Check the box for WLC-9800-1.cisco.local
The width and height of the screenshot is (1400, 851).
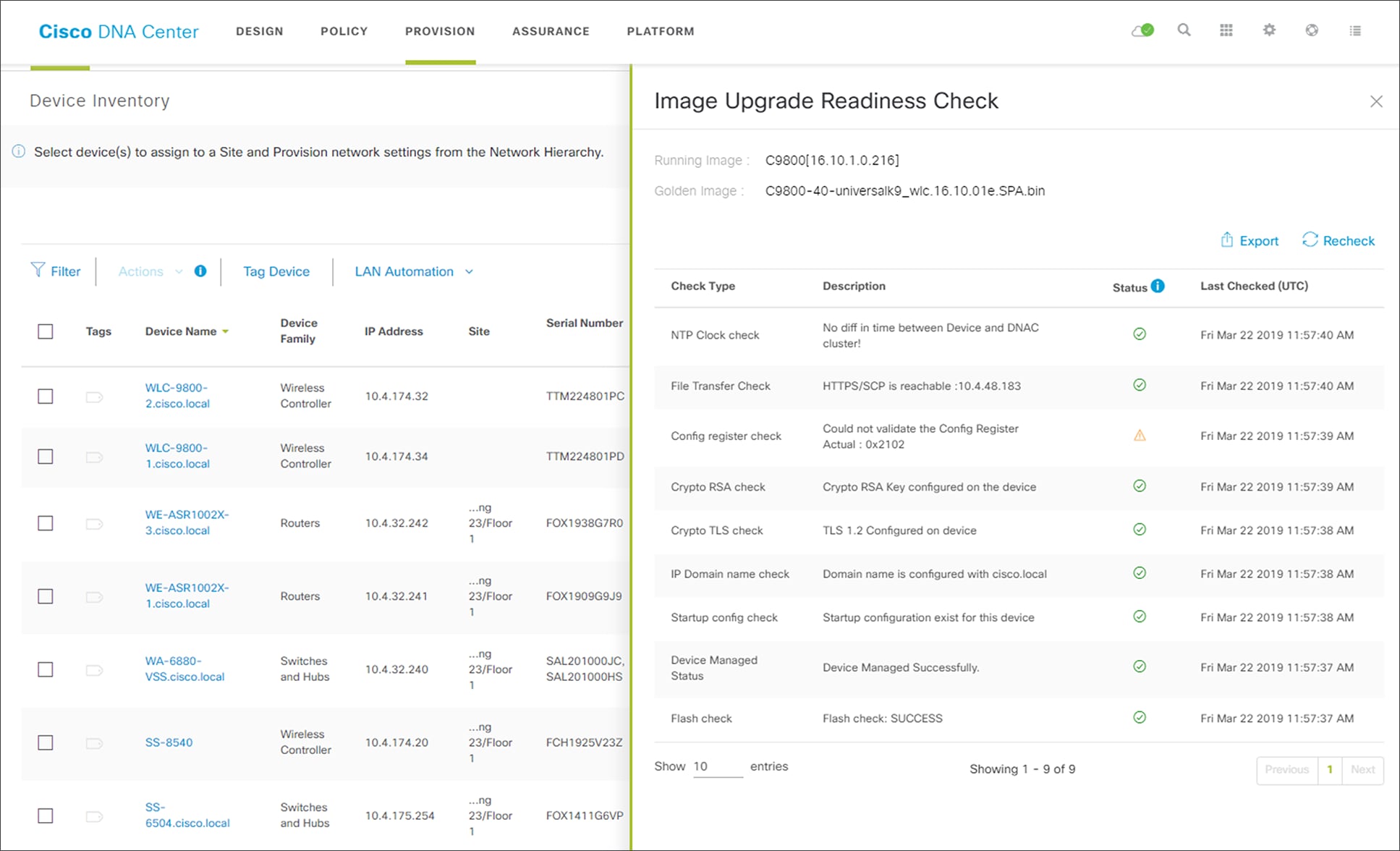(46, 457)
